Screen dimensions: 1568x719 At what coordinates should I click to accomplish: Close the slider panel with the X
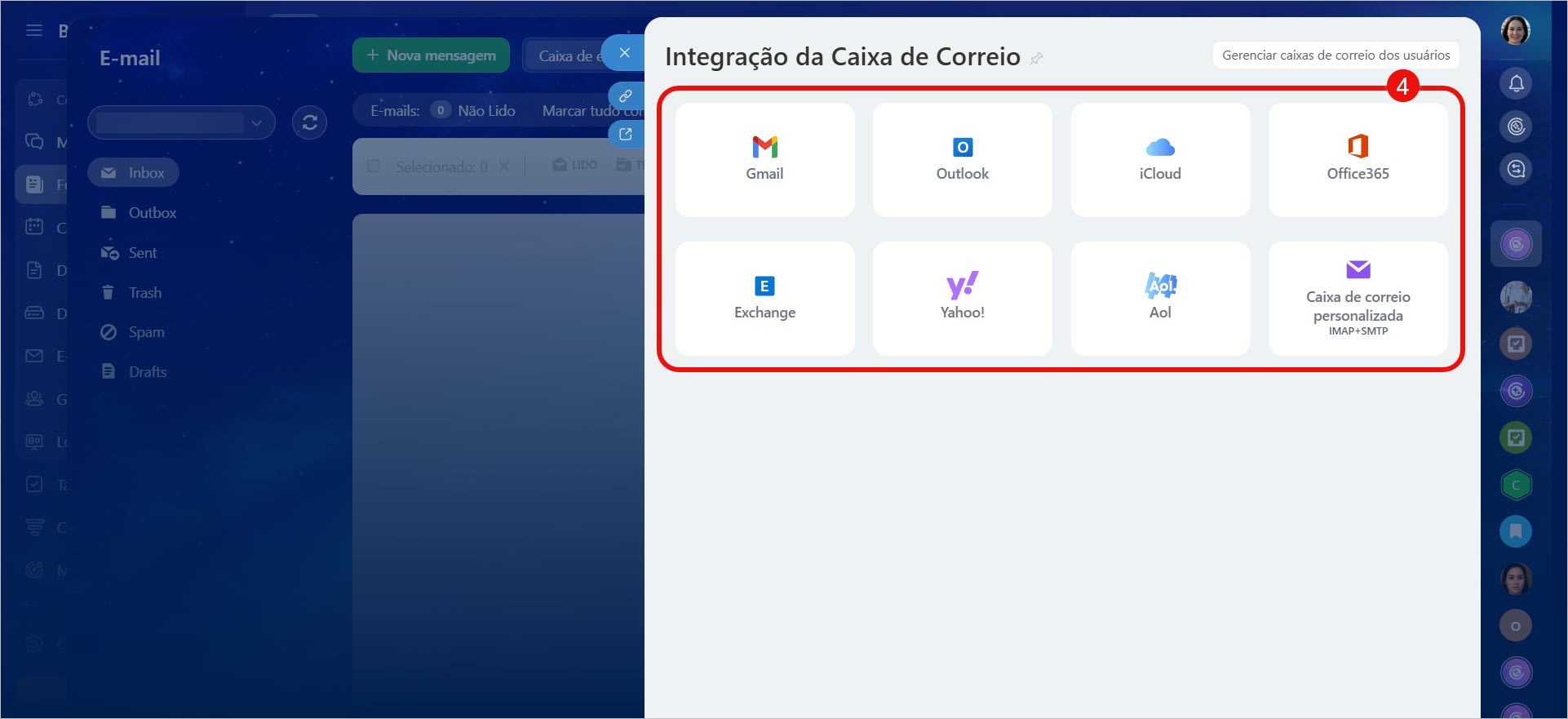pos(624,53)
